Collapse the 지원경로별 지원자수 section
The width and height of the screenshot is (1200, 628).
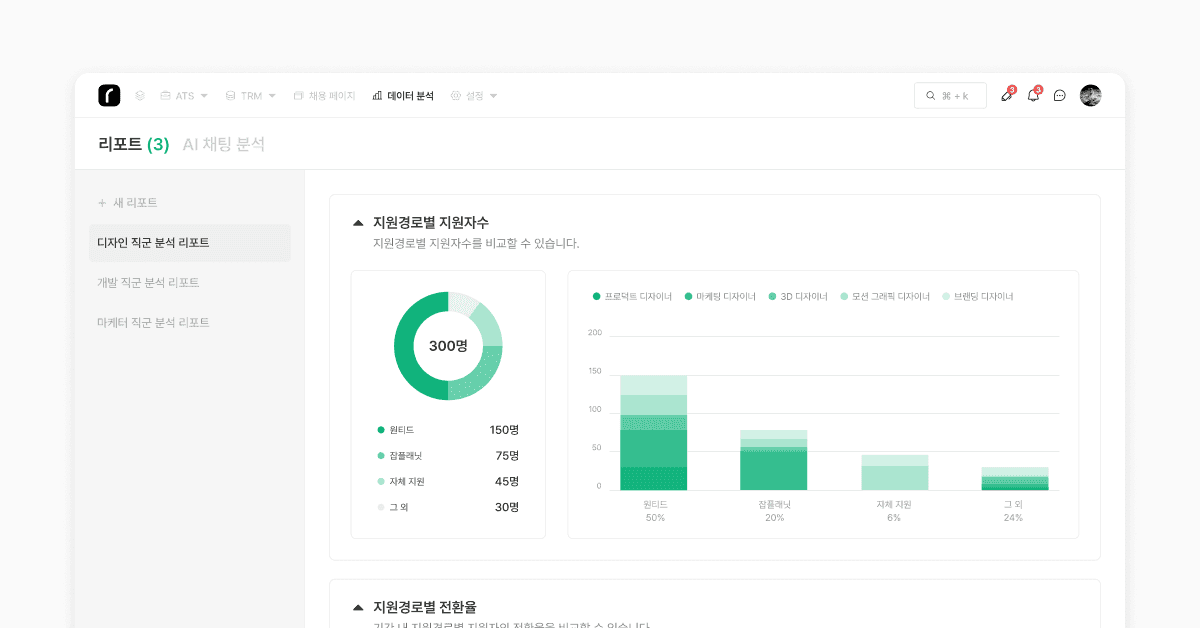pos(358,222)
